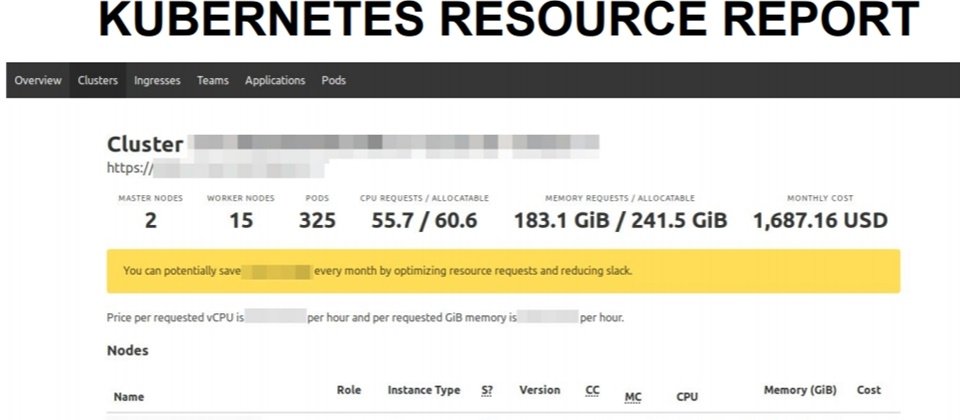Click the MONTHLY COST label
The image size is (960, 420).
pyautogui.click(x=820, y=198)
